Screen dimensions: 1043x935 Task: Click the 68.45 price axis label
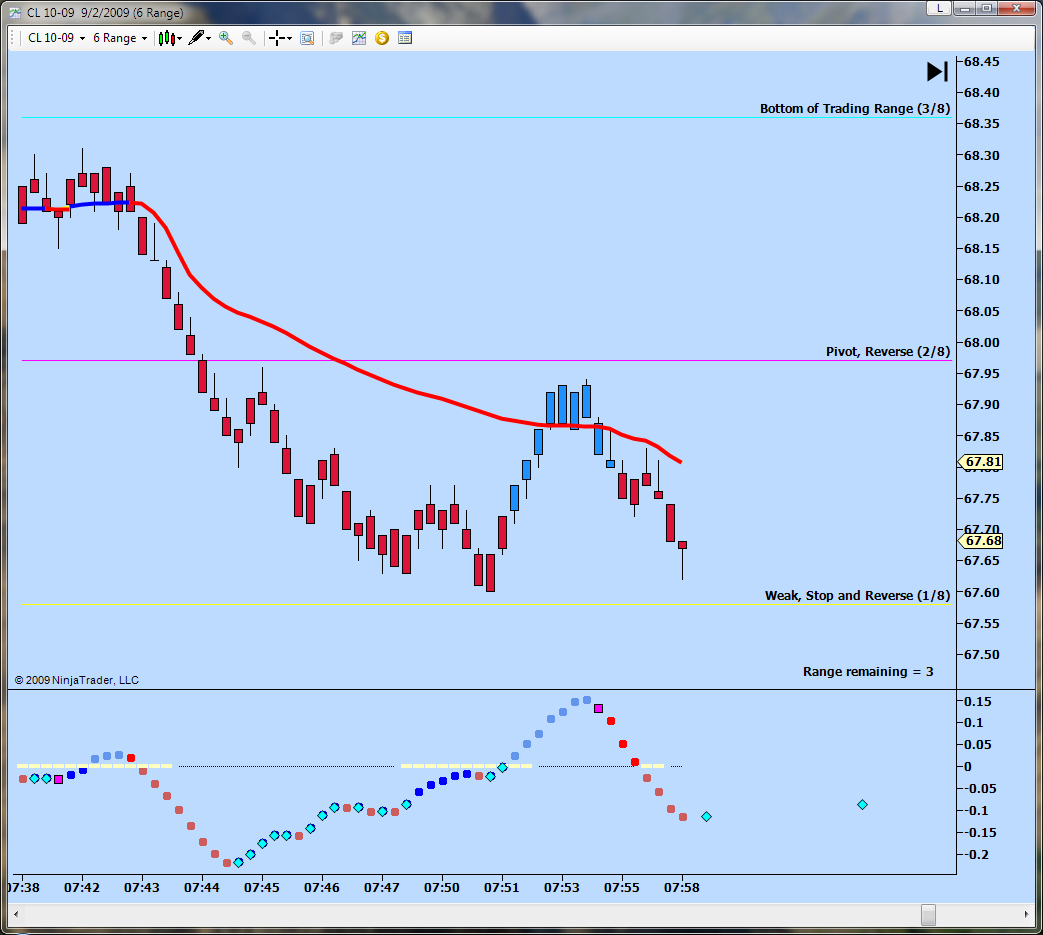pyautogui.click(x=981, y=62)
